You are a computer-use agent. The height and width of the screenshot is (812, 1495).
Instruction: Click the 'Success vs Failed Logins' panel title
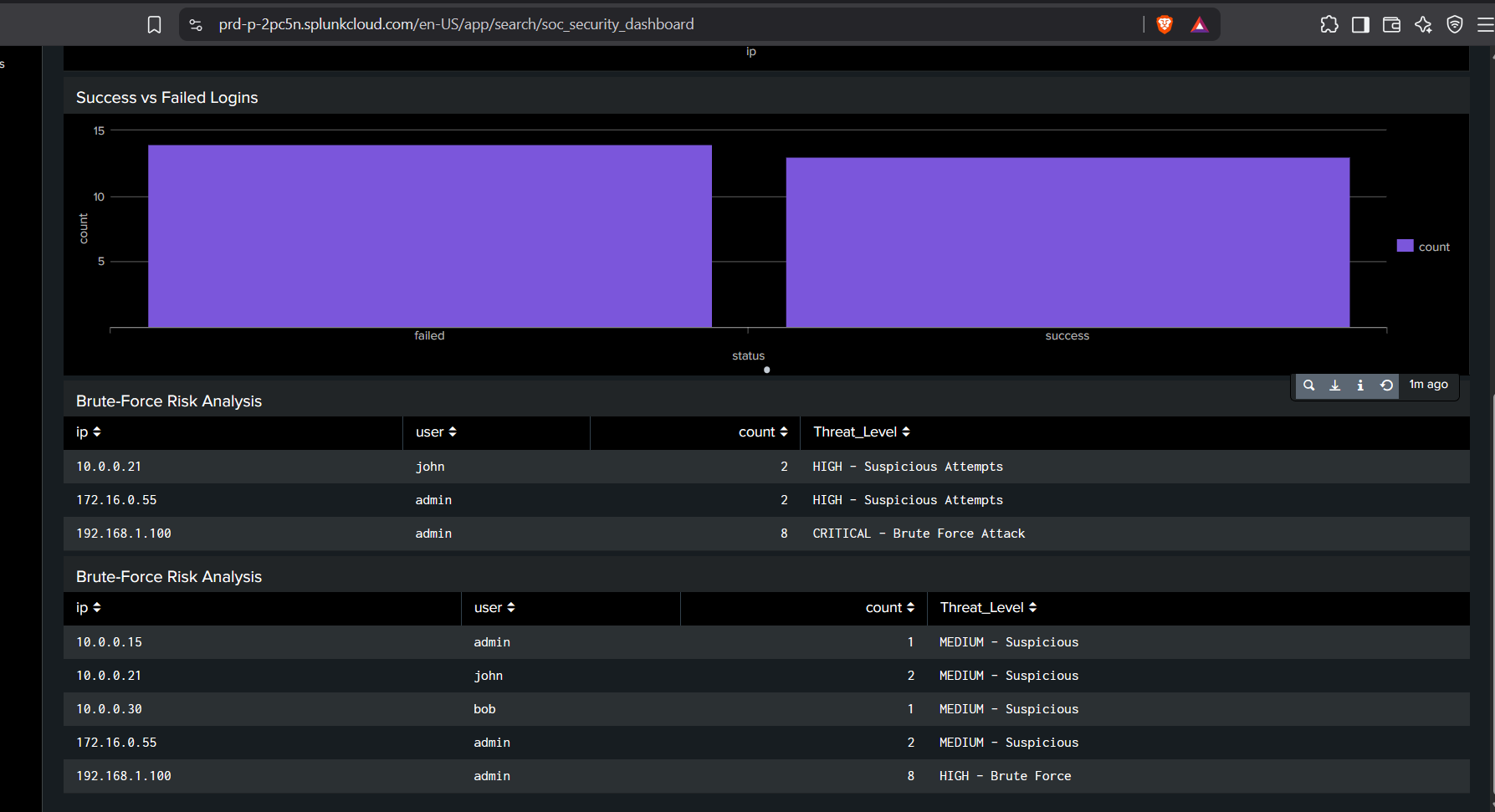pyautogui.click(x=167, y=98)
